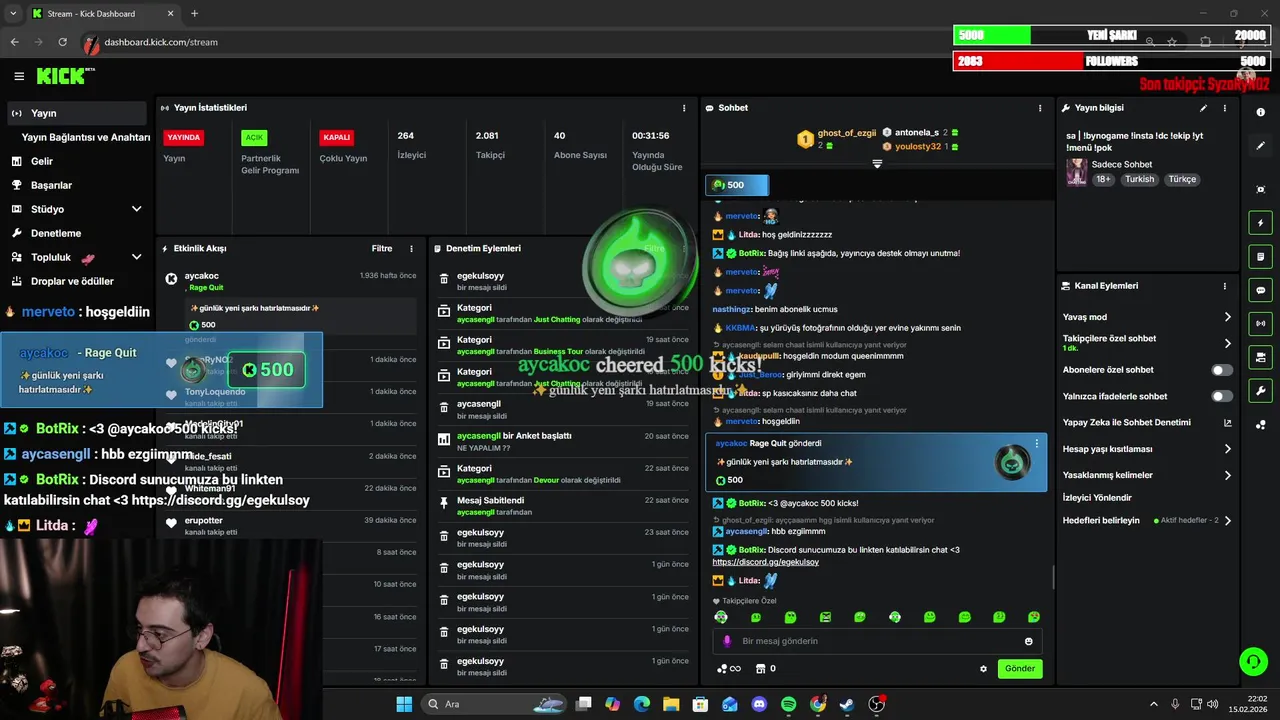
Task: Open the pinned aycakoc Rage Quit message menu
Action: (1037, 443)
